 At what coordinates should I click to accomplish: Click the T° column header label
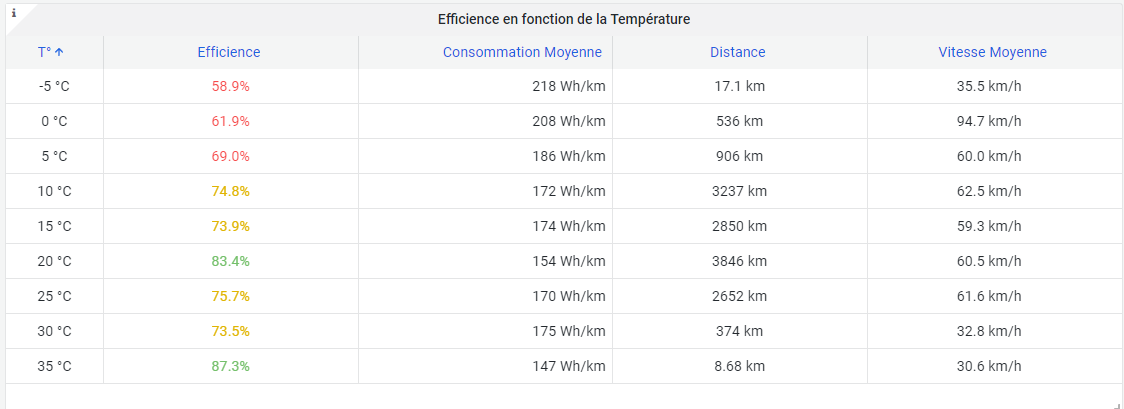44,52
